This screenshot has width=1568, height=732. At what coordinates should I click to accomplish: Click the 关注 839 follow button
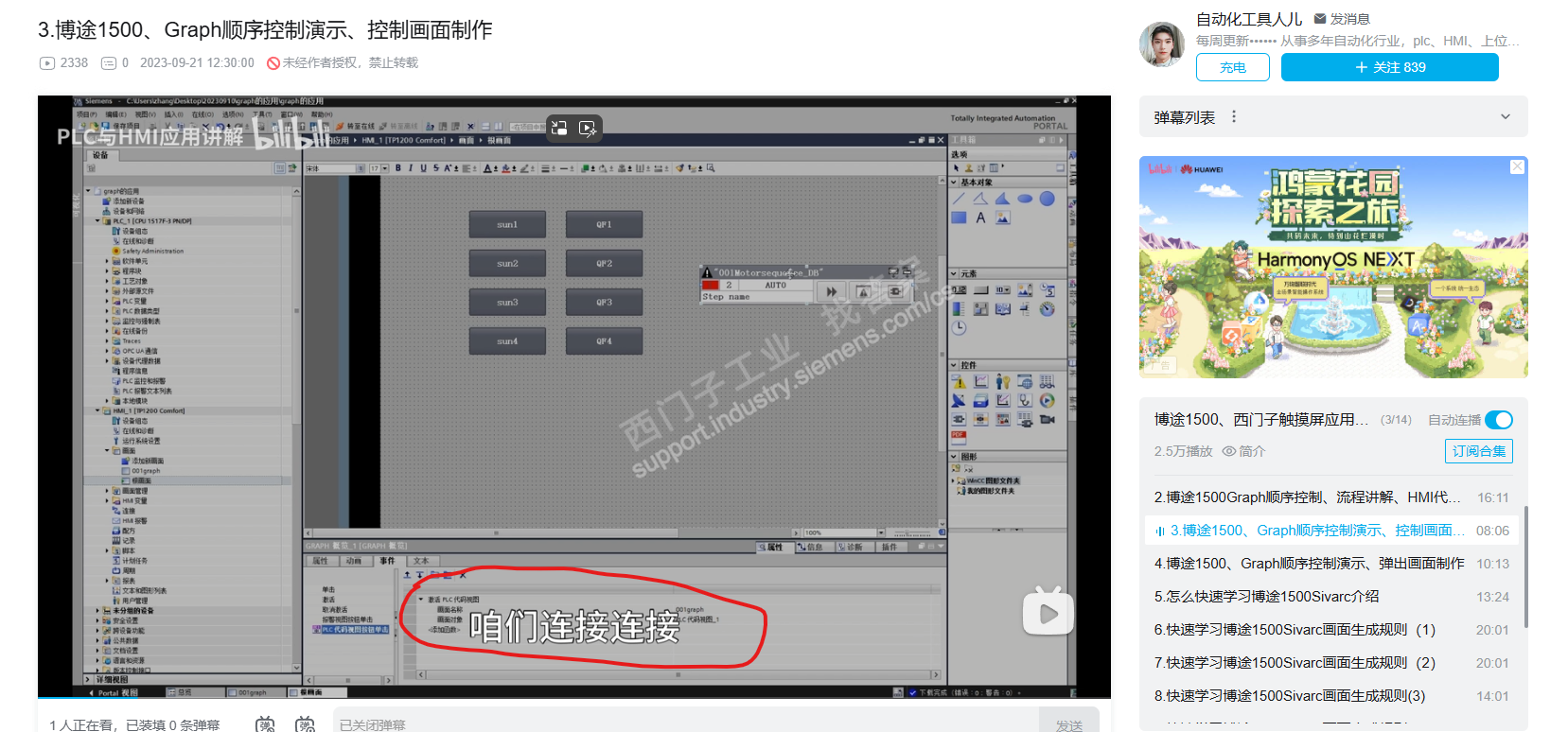[1390, 67]
